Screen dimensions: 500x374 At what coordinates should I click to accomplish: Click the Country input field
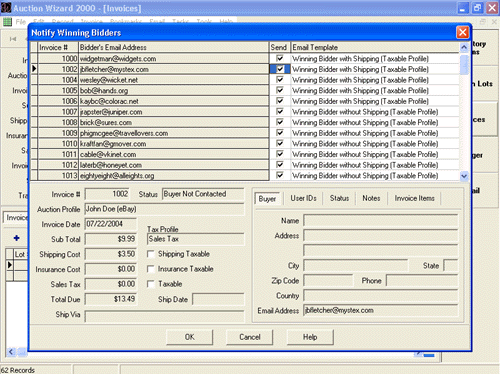[x=381, y=296]
